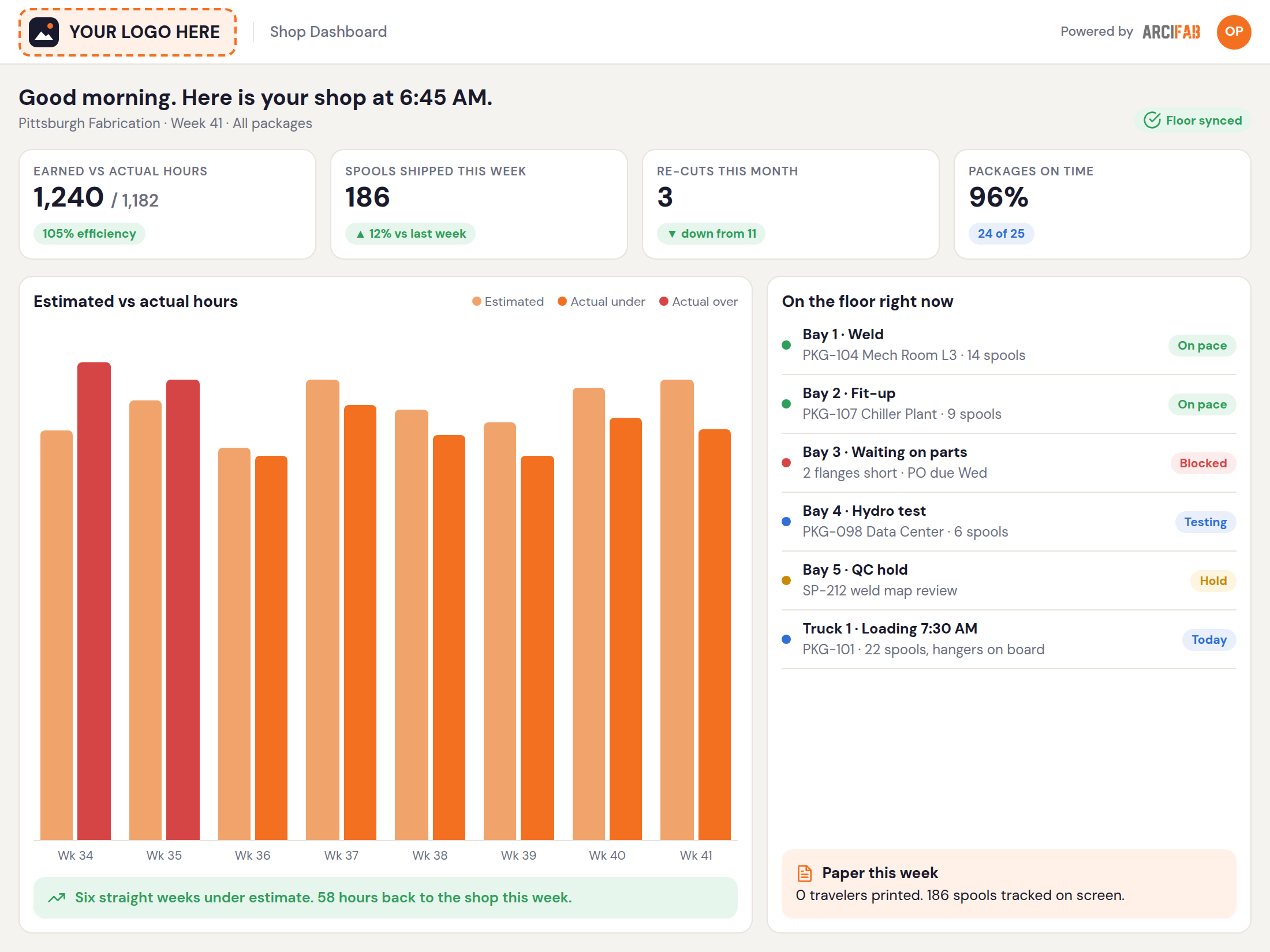Select Bay 3 · Waiting on parts title

pyautogui.click(x=885, y=452)
